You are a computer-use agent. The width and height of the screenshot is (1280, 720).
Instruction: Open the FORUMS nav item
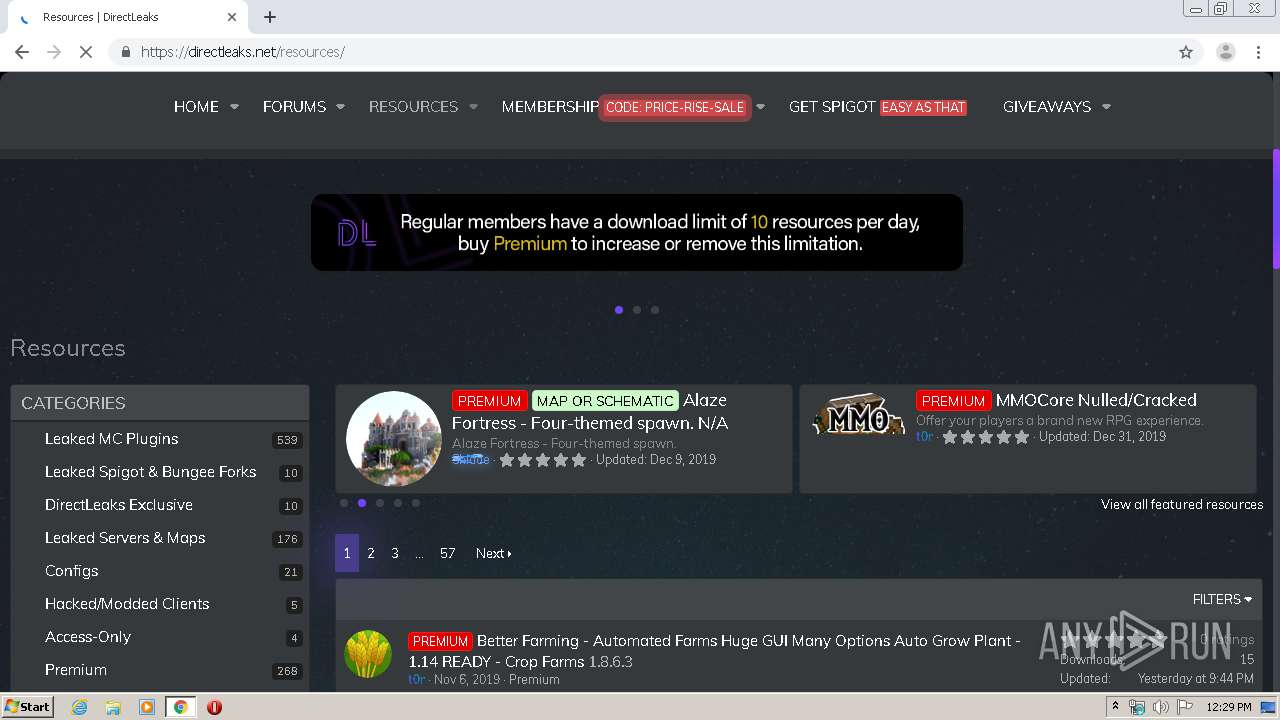click(294, 107)
